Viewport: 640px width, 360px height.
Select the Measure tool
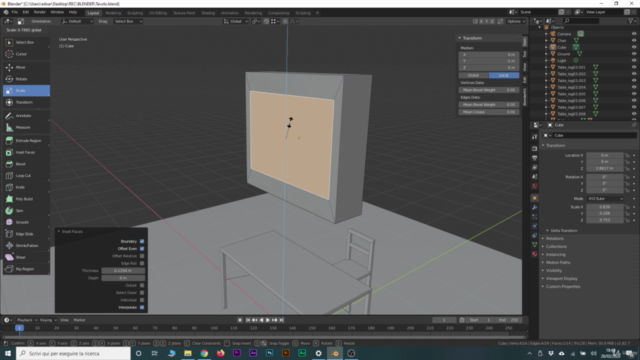pyautogui.click(x=26, y=127)
